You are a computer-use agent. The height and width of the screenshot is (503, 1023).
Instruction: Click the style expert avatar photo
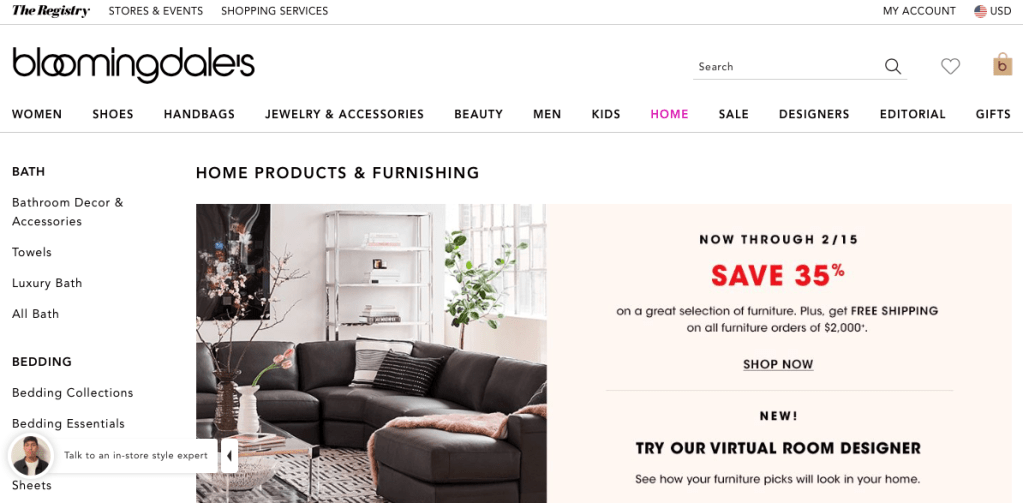click(31, 455)
